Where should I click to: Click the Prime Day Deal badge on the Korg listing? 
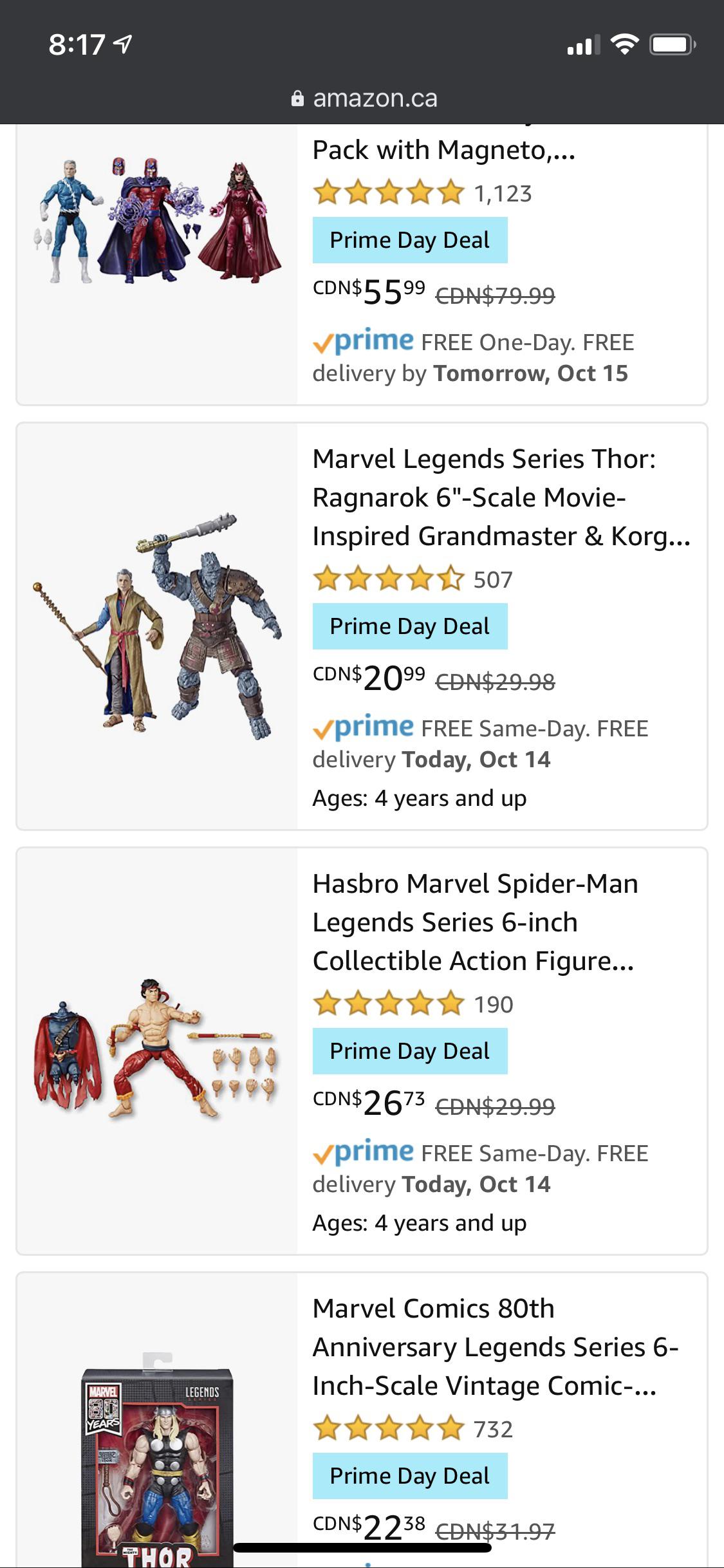pos(410,625)
